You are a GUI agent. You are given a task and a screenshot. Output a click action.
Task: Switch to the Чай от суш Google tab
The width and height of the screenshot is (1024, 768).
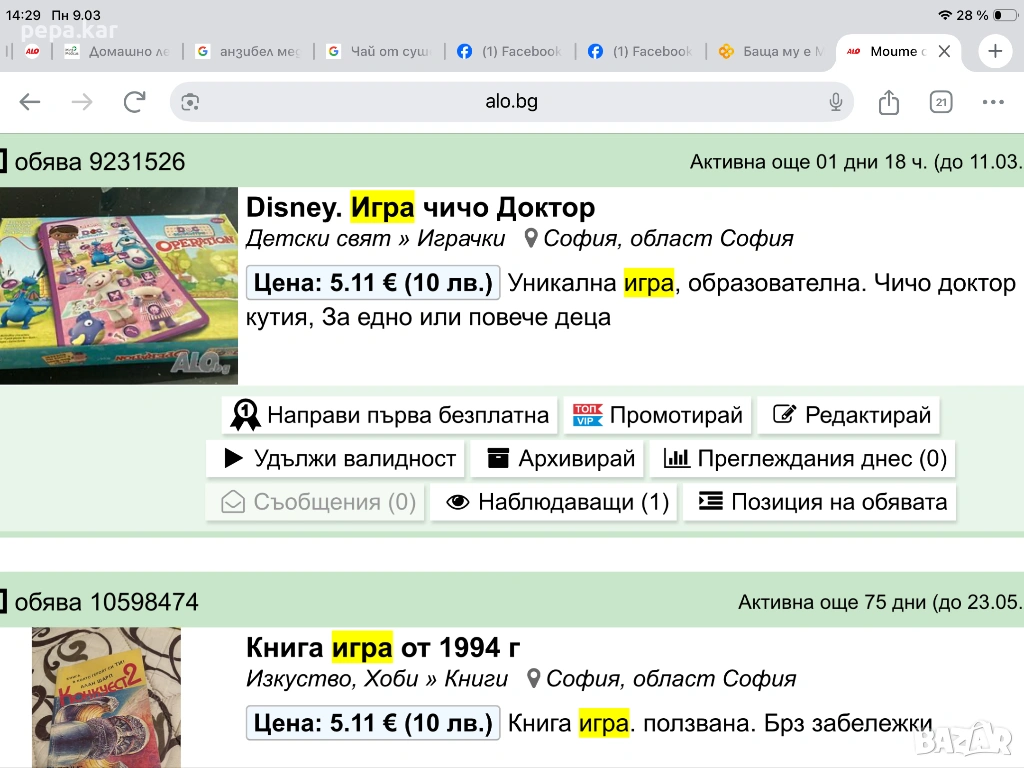click(x=380, y=52)
